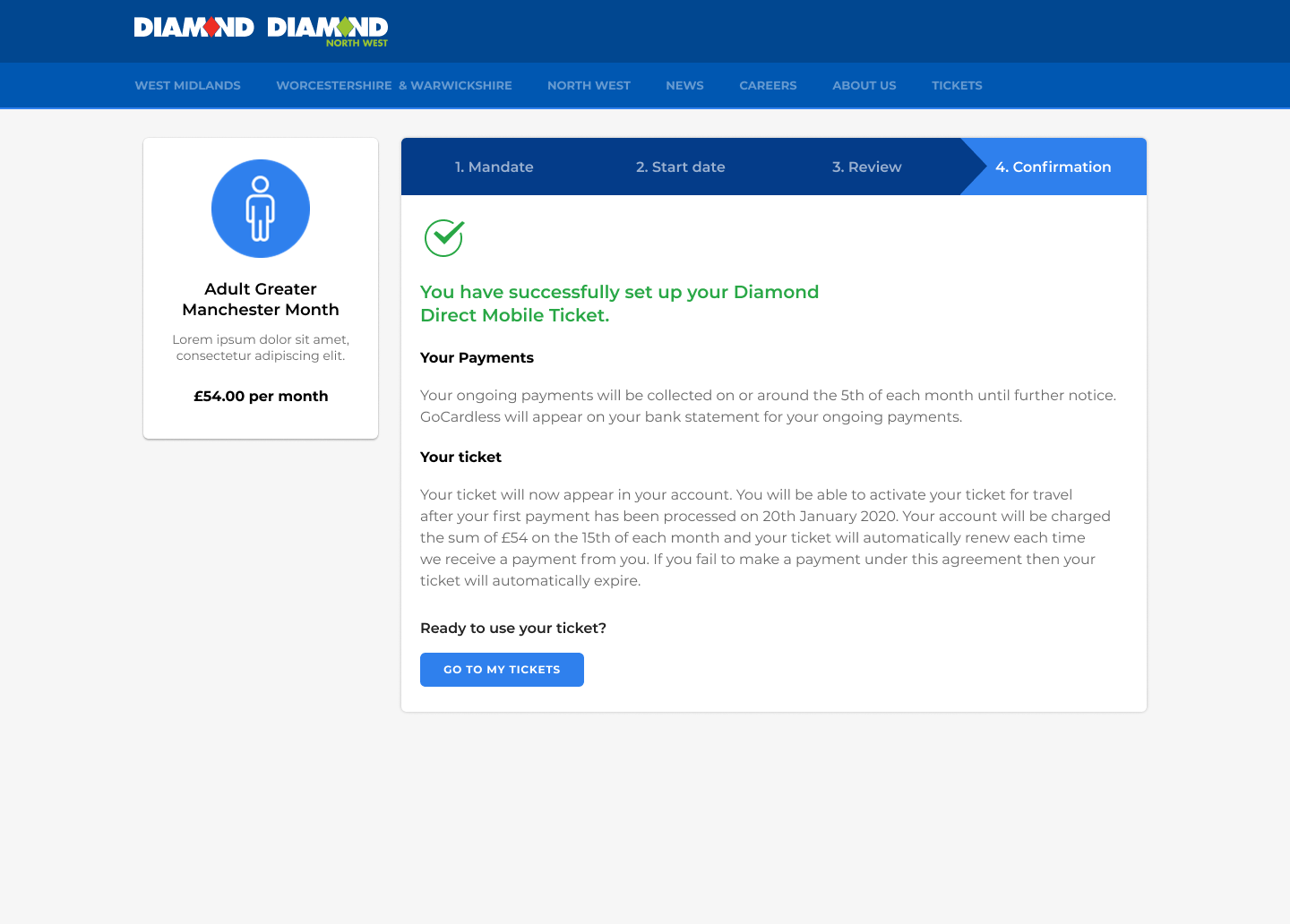Click the Your ticket heading
This screenshot has width=1290, height=924.
pyautogui.click(x=460, y=457)
